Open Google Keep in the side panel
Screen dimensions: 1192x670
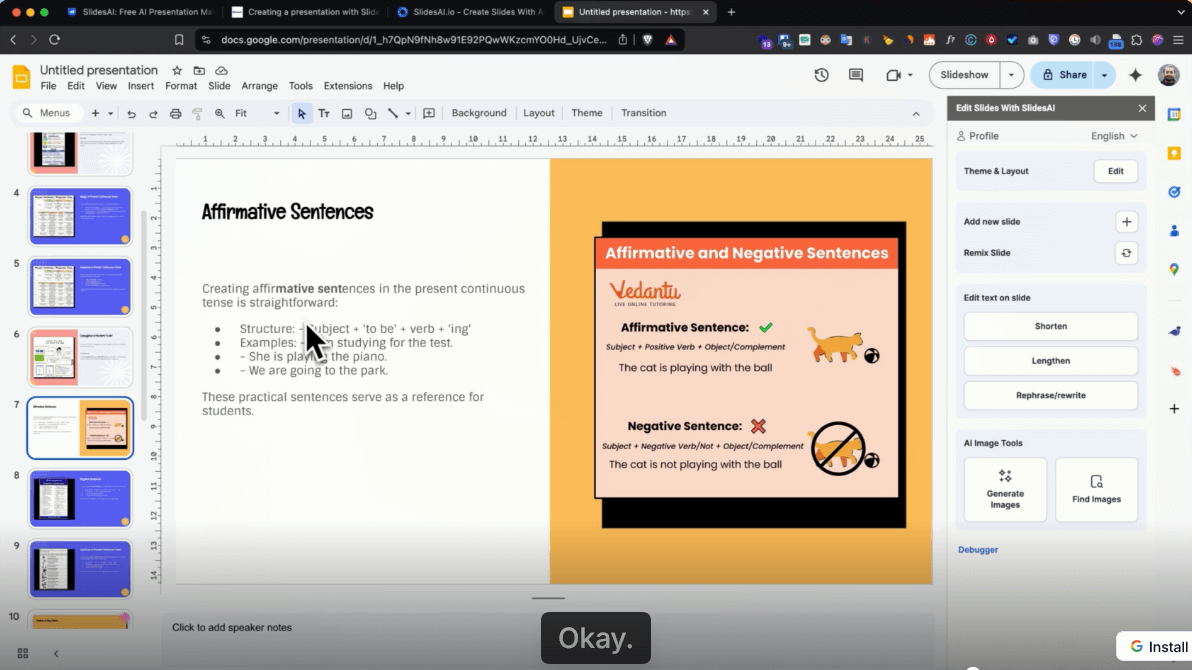click(x=1174, y=153)
